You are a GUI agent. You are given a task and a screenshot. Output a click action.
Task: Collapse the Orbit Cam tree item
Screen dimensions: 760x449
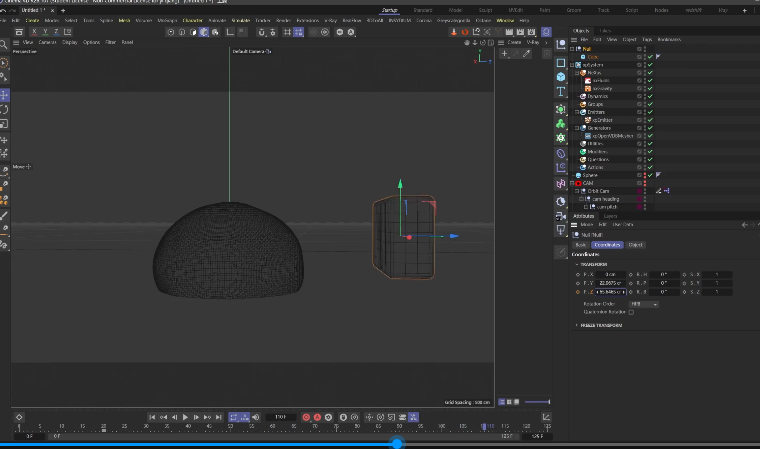tap(578, 191)
